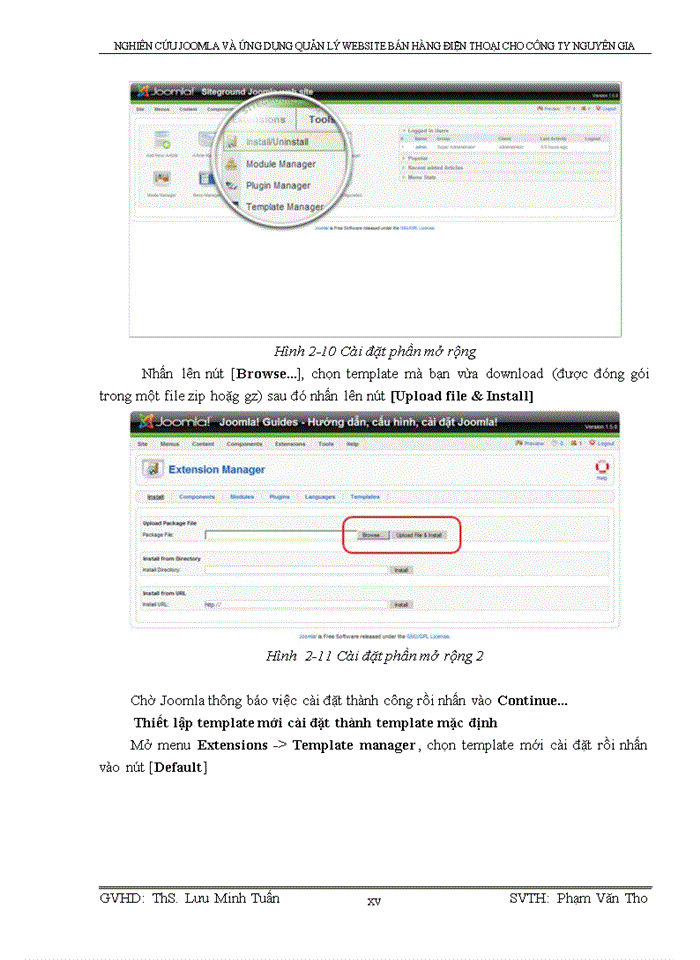Click the page number 'xv'
The width and height of the screenshot is (700, 960).
click(x=374, y=901)
